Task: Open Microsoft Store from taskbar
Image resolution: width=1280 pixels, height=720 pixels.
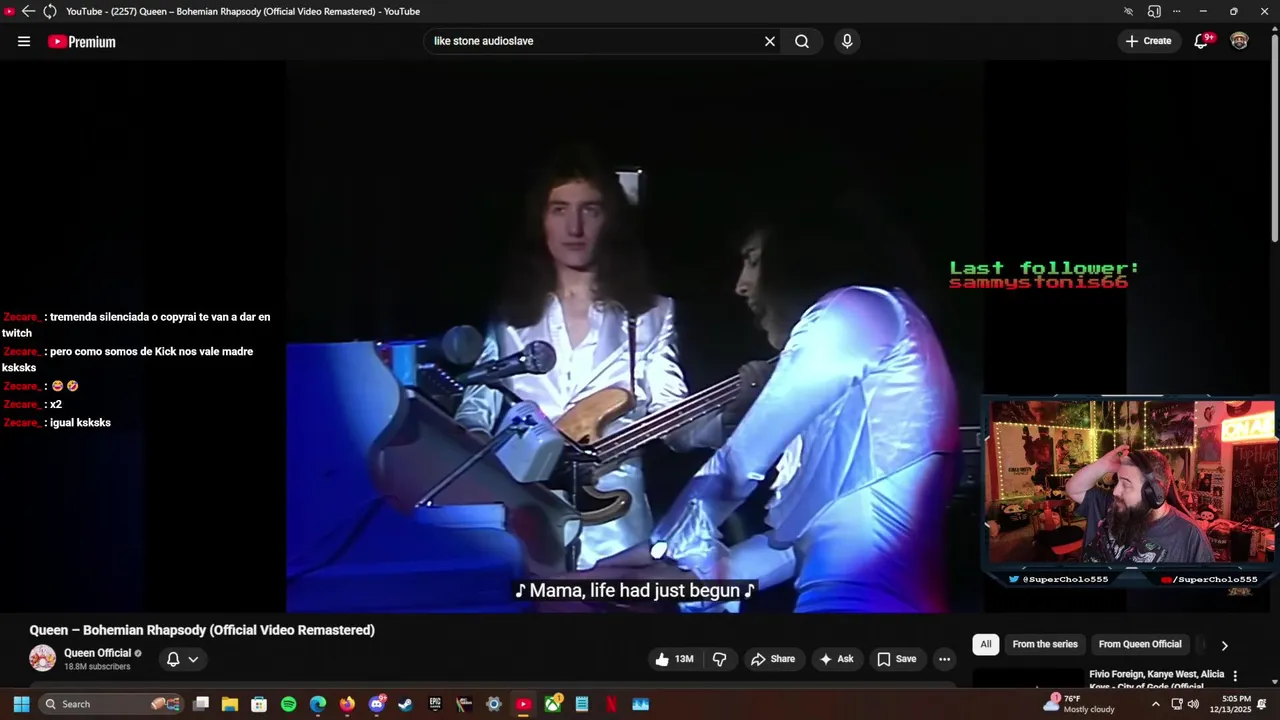Action: click(x=259, y=704)
